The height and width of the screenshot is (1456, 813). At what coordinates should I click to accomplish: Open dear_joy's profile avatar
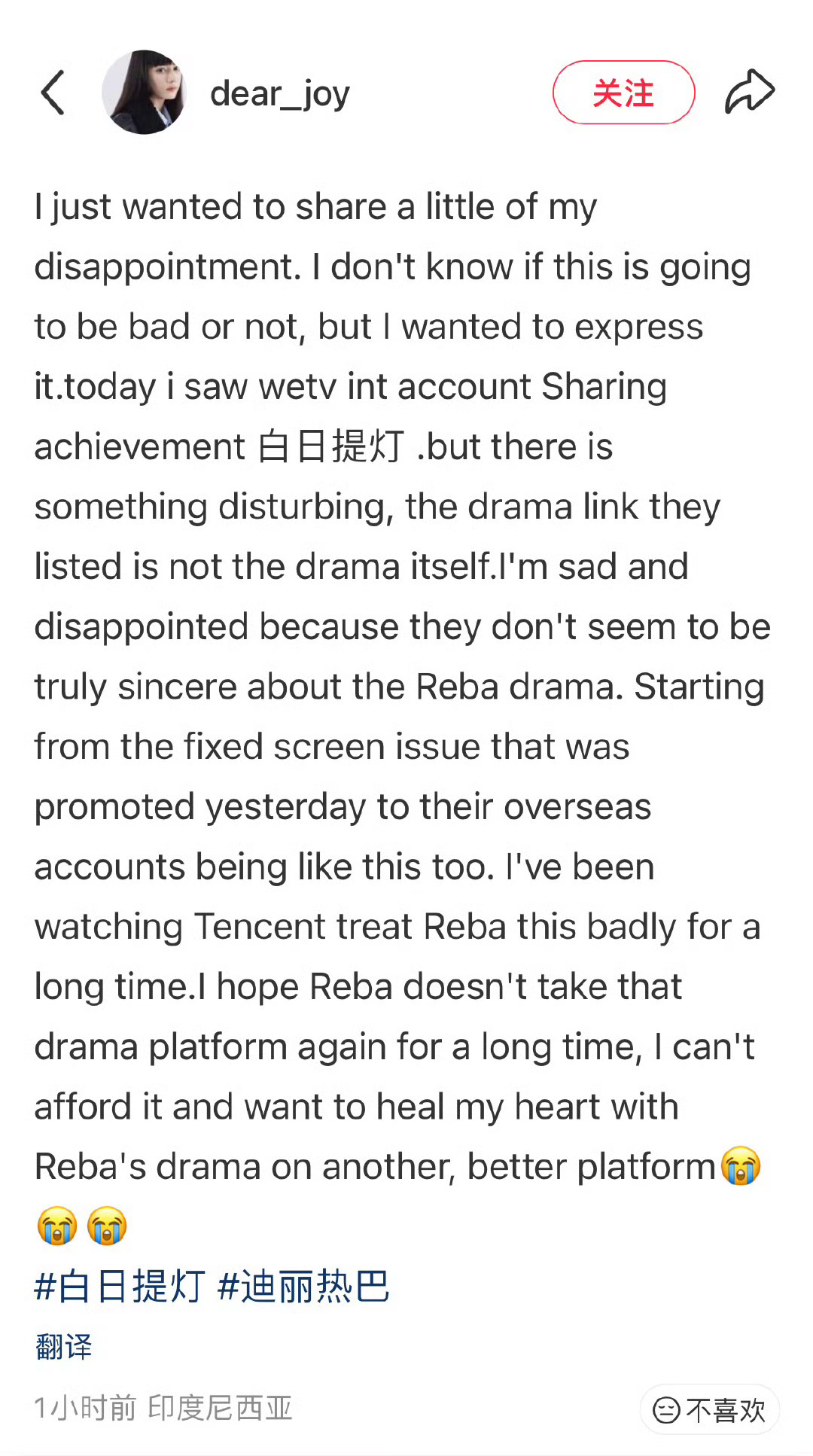click(144, 93)
